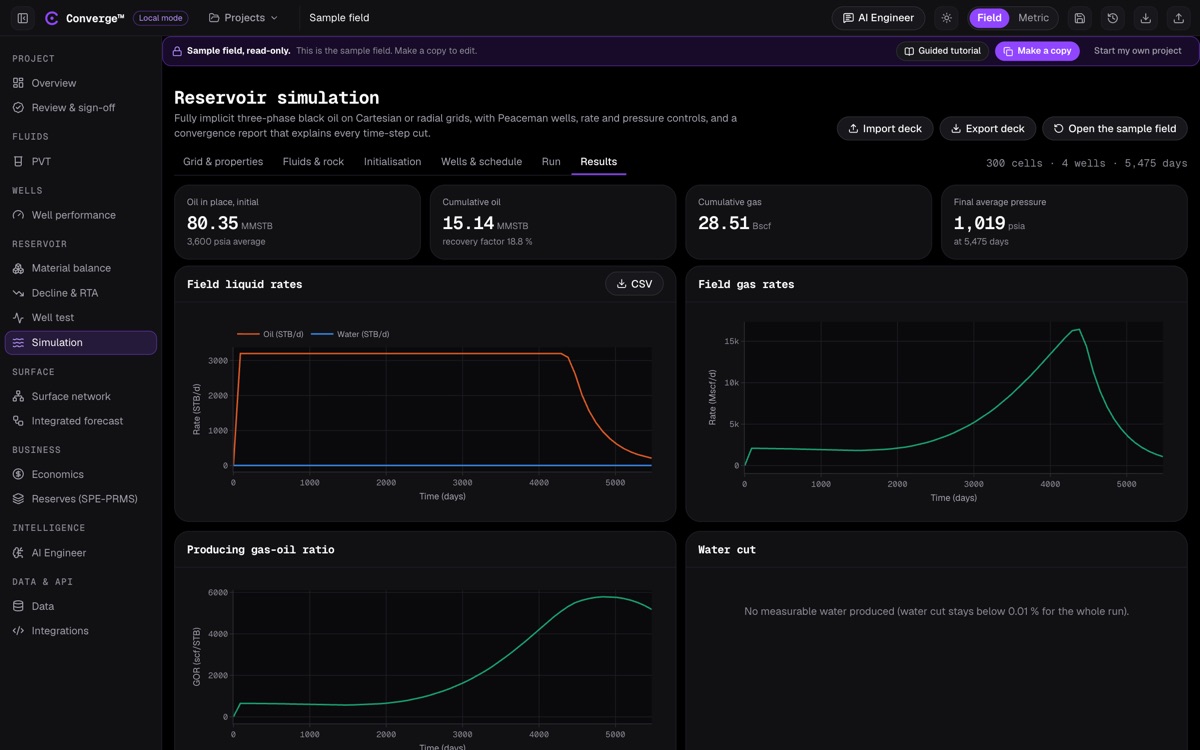Open the Fluids & rock tab
Image resolution: width=1200 pixels, height=750 pixels.
click(x=313, y=162)
